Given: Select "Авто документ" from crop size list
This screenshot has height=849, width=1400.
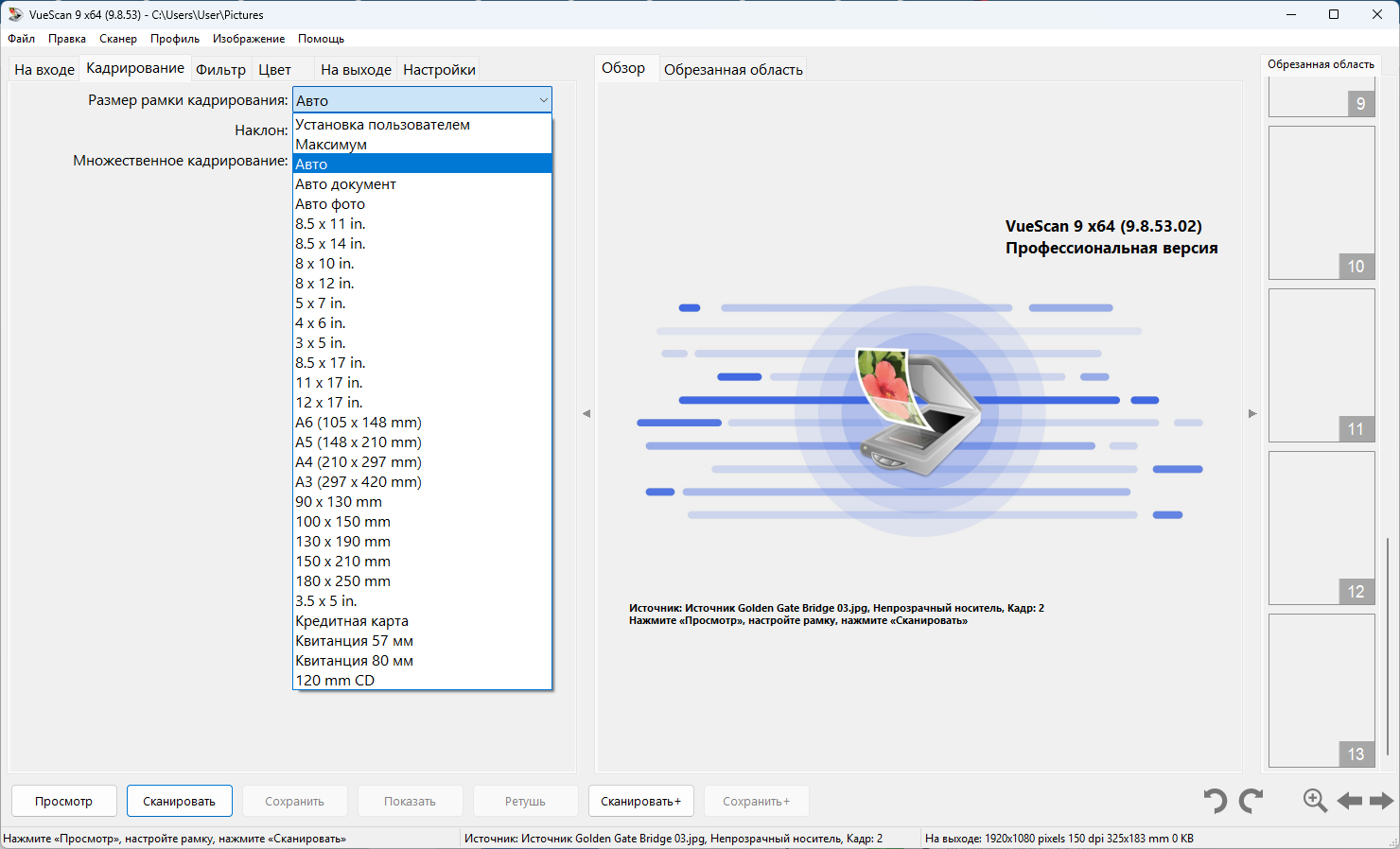Looking at the screenshot, I should pyautogui.click(x=345, y=184).
